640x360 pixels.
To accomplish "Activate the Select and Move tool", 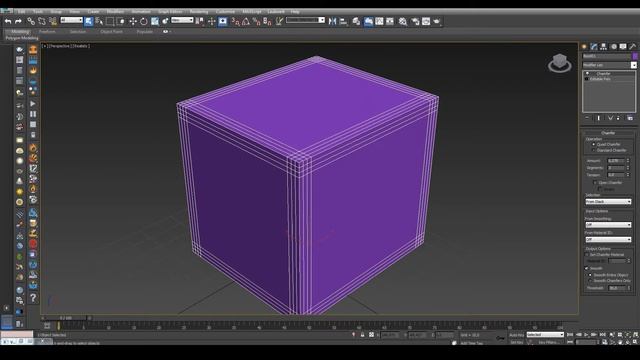I will point(133,21).
